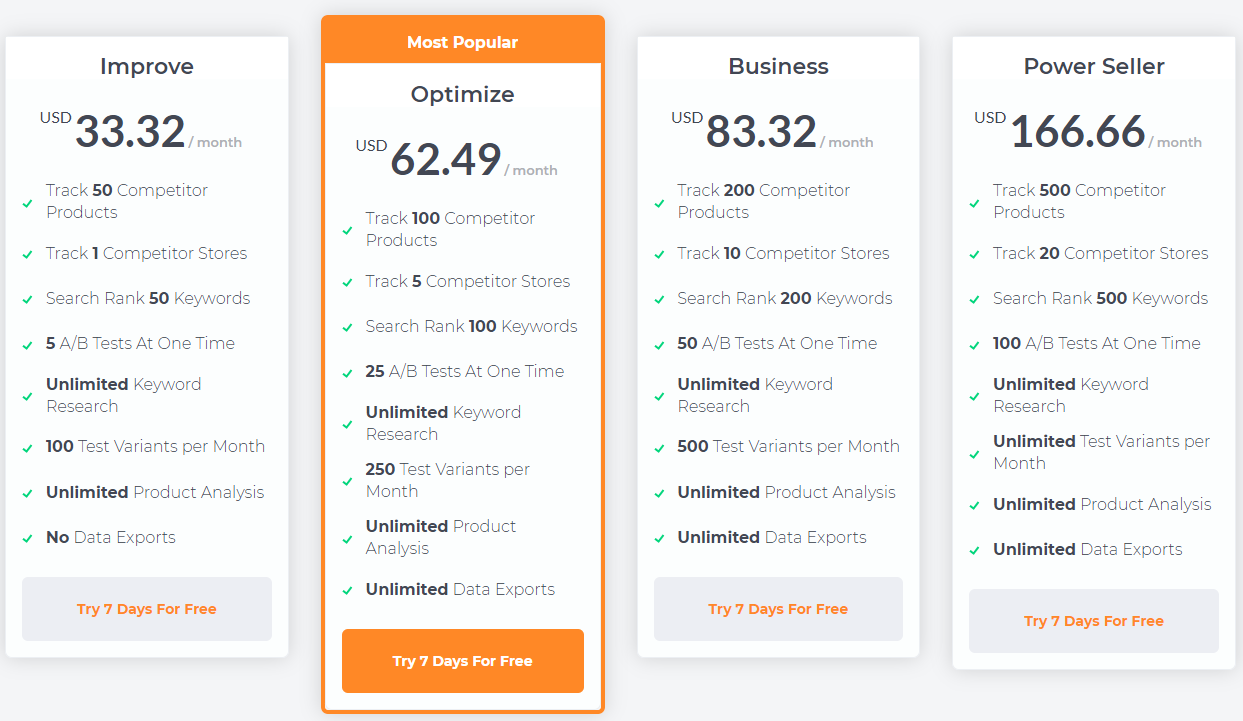1243x721 pixels.
Task: Click the green check next to "Unlimited Test Variants per Month"
Action: tap(974, 452)
